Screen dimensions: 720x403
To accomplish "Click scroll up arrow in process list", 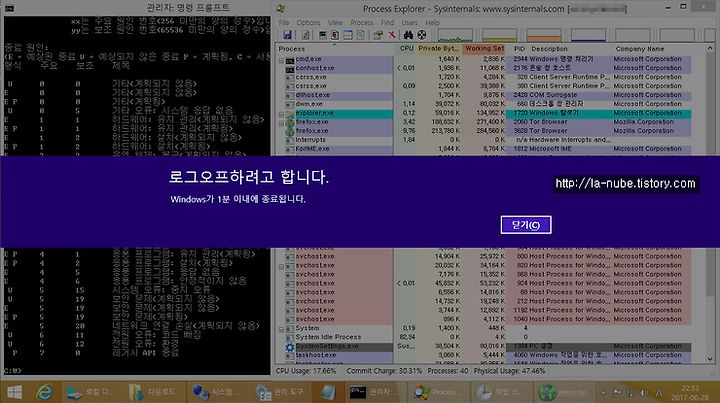I will [710, 48].
